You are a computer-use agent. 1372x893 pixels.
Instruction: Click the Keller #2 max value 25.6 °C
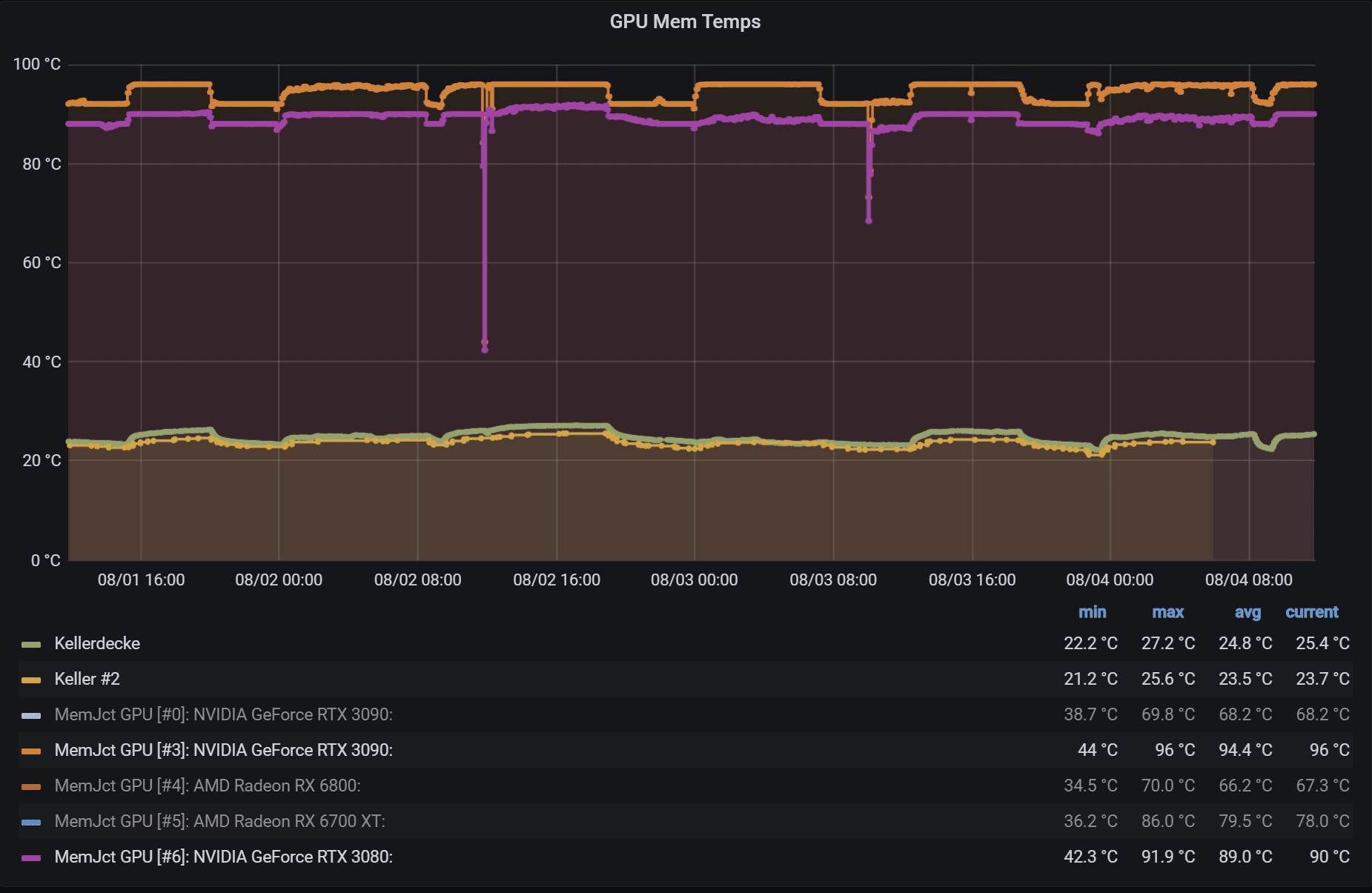(1168, 679)
